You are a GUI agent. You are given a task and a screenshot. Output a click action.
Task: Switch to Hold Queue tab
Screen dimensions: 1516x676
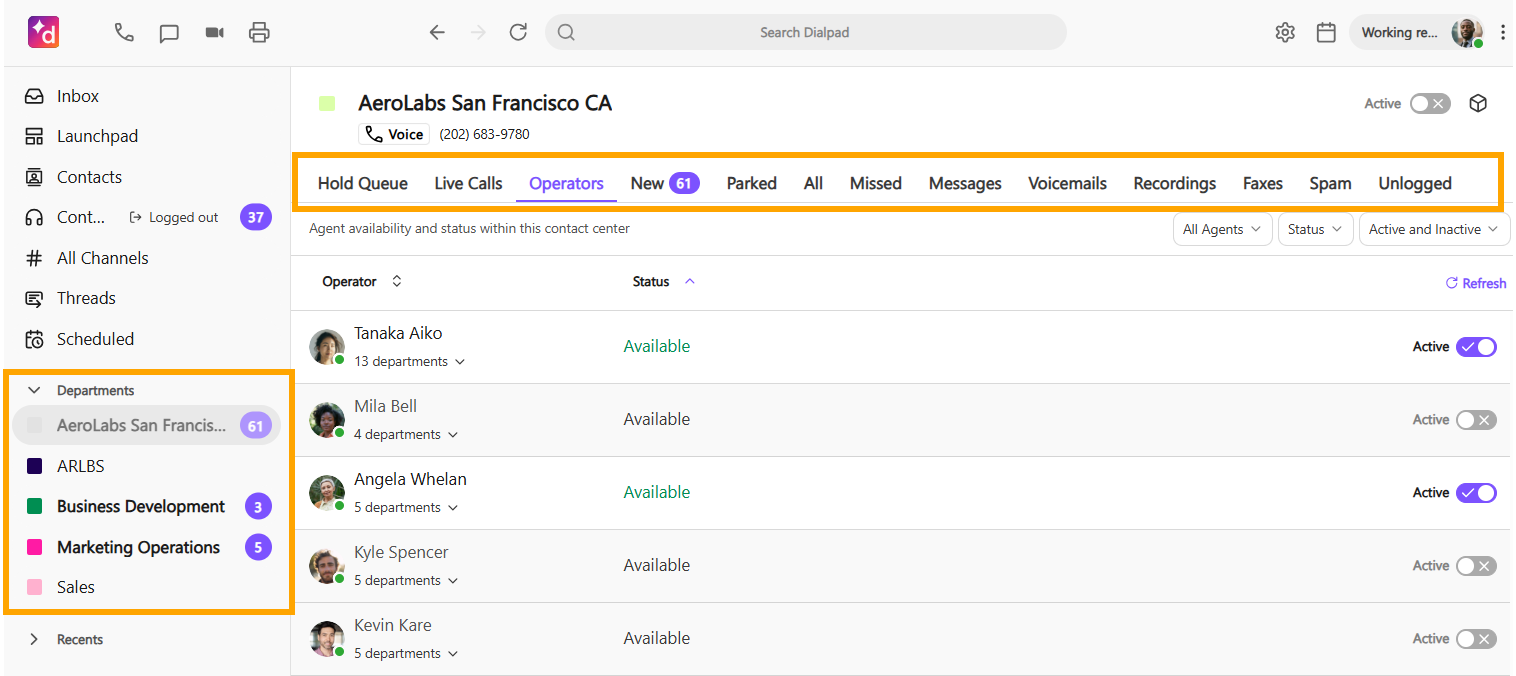click(x=363, y=183)
